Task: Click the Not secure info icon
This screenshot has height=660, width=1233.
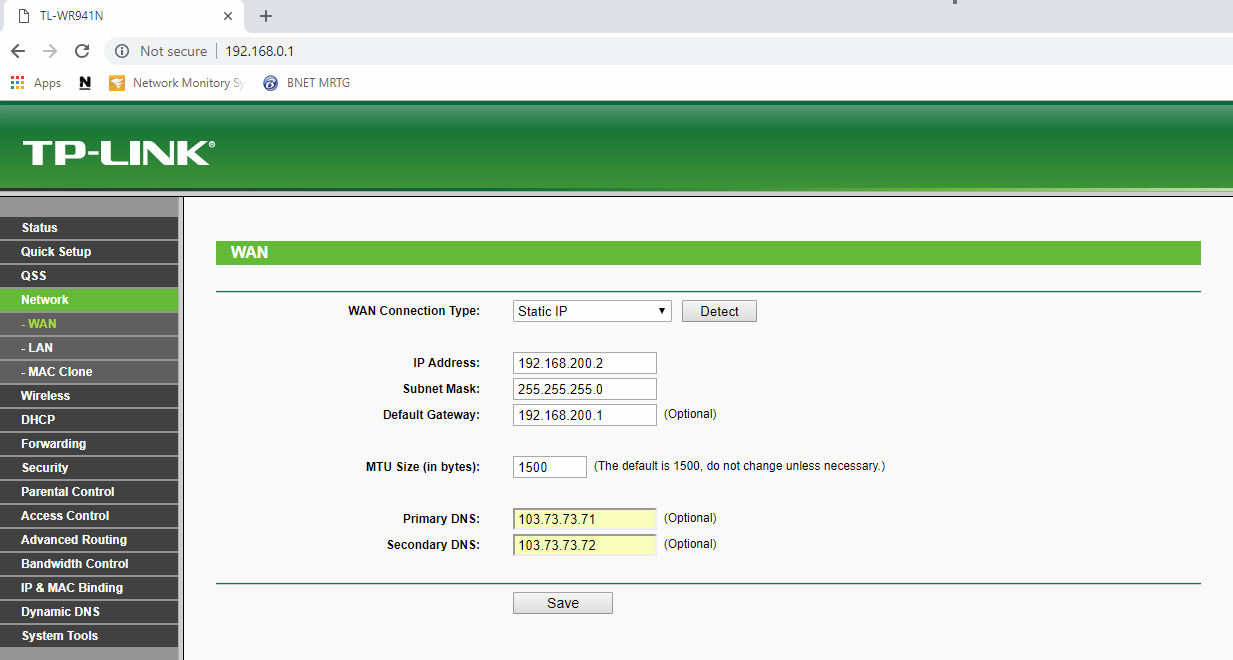Action: pyautogui.click(x=121, y=51)
